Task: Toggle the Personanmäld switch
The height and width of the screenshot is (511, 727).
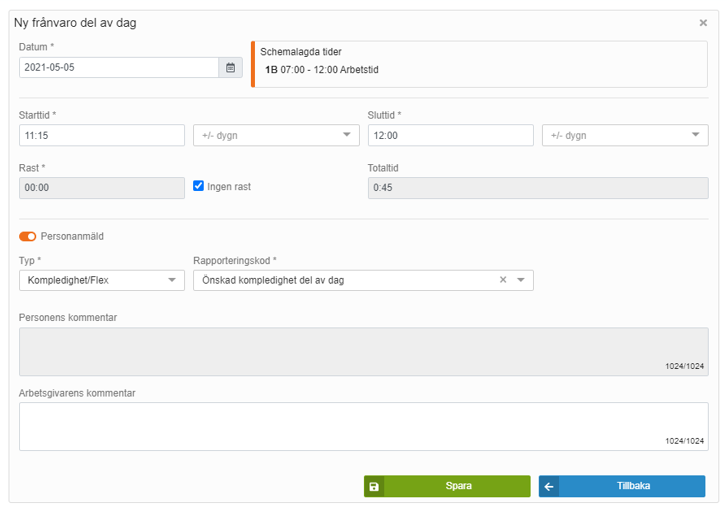Action: [28, 237]
